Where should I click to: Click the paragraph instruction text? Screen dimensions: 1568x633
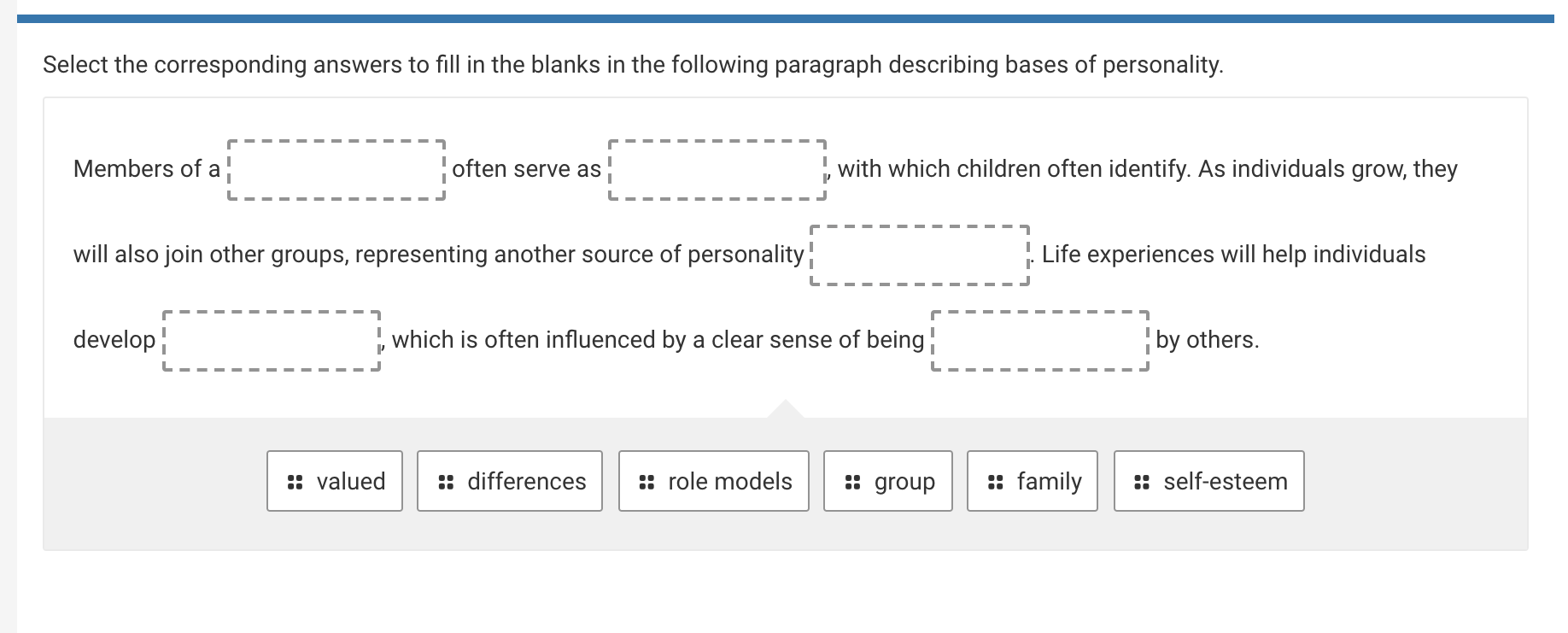[632, 63]
